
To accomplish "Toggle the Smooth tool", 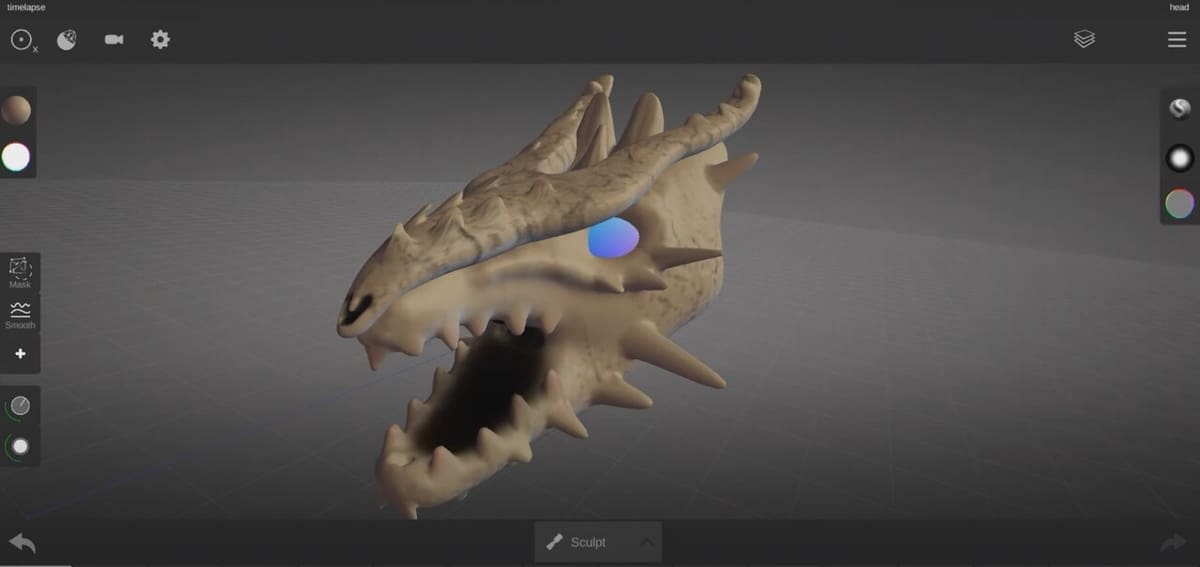I will [x=20, y=315].
